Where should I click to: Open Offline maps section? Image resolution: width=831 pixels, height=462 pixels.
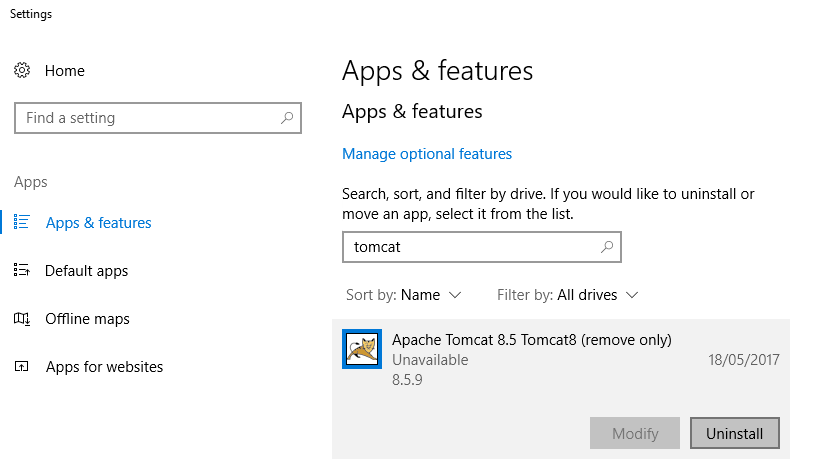[x=87, y=319]
